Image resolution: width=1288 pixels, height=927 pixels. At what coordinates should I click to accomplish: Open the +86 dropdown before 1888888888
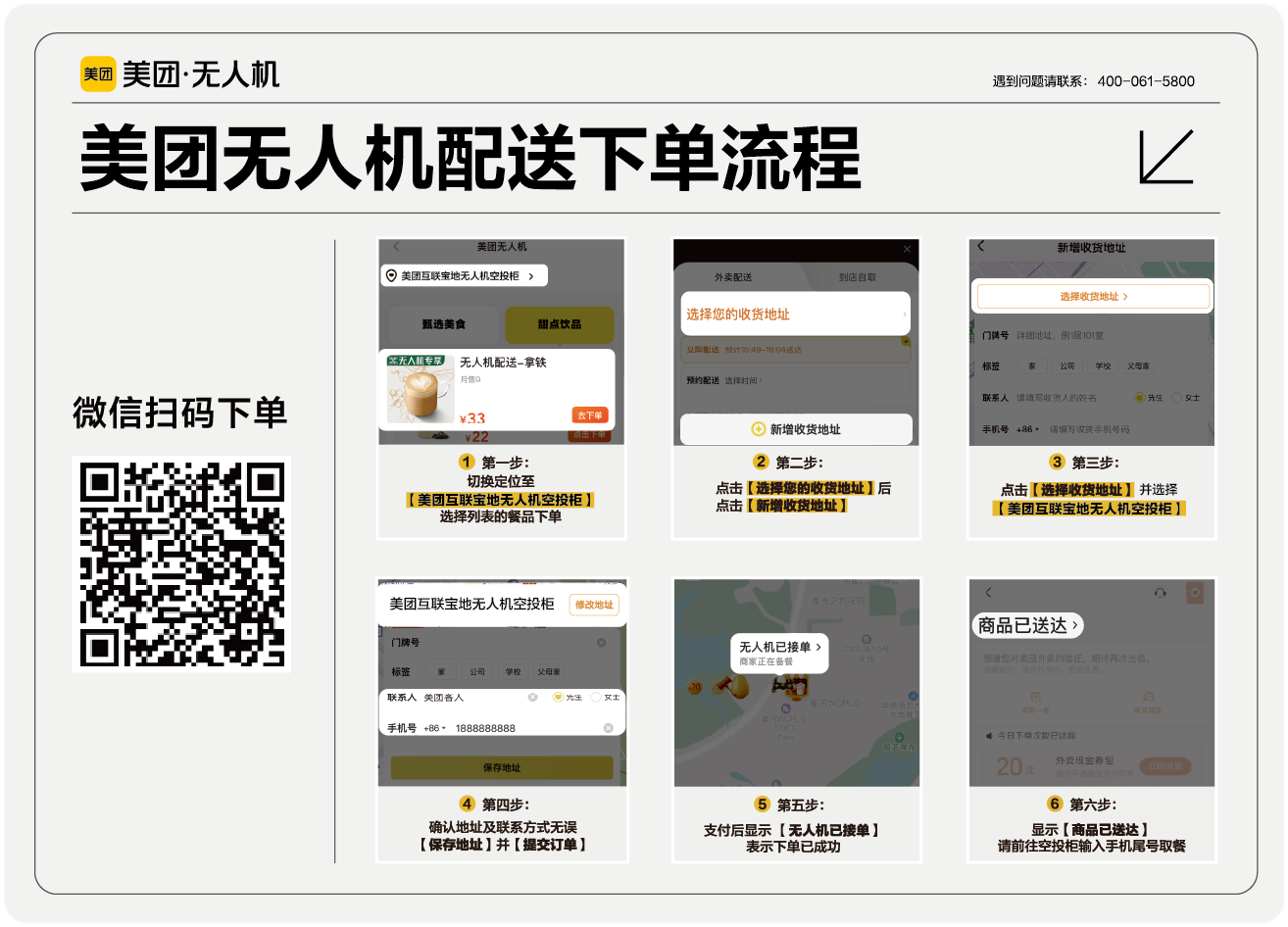pyautogui.click(x=434, y=728)
